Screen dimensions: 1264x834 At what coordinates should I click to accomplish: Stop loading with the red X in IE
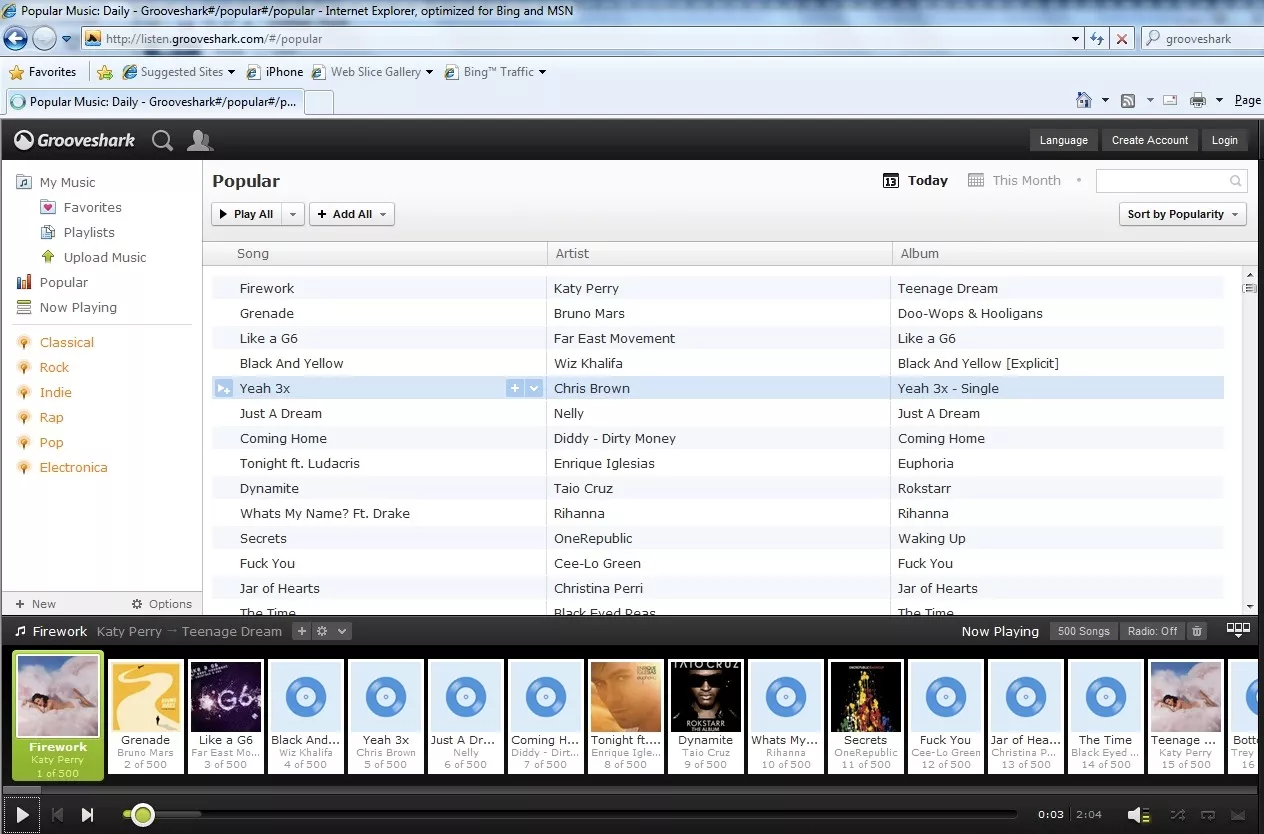pos(1122,39)
